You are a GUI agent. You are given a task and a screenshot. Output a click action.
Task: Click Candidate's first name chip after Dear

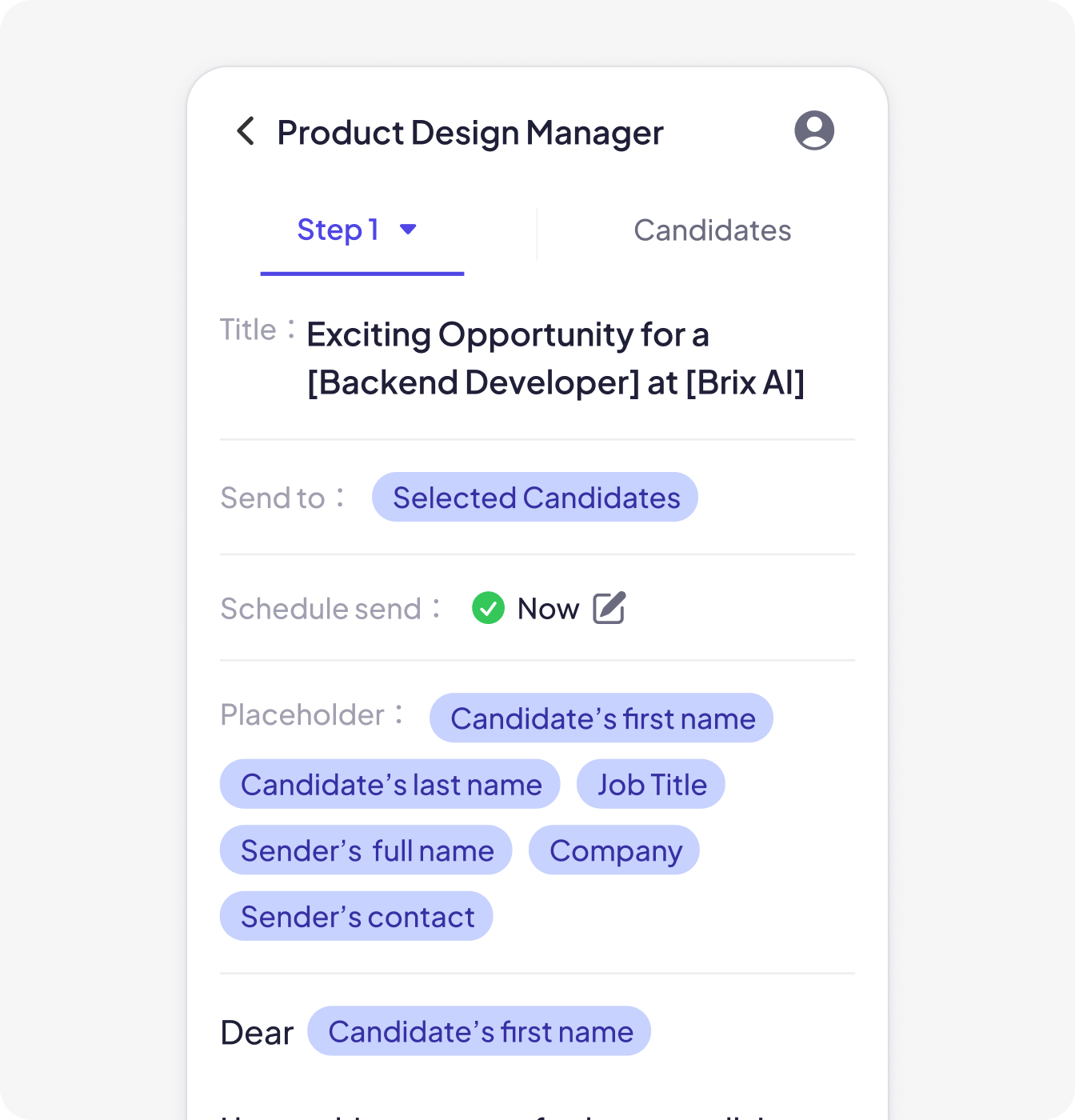pyautogui.click(x=479, y=1031)
